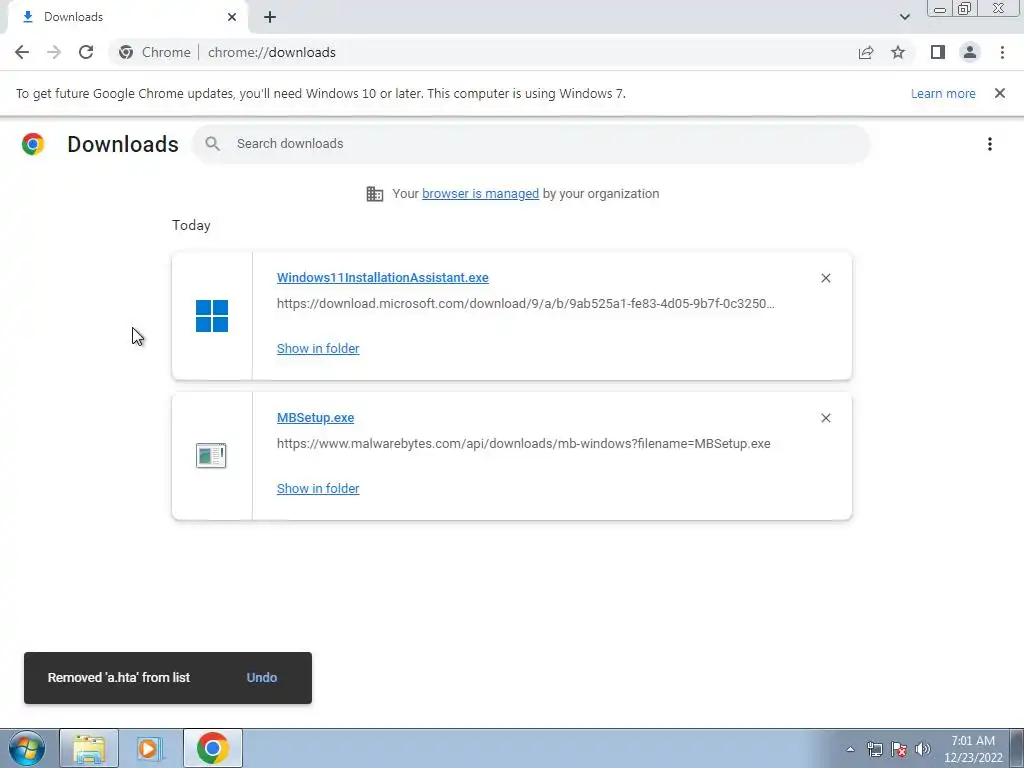Select the Downloads tab

127,17
